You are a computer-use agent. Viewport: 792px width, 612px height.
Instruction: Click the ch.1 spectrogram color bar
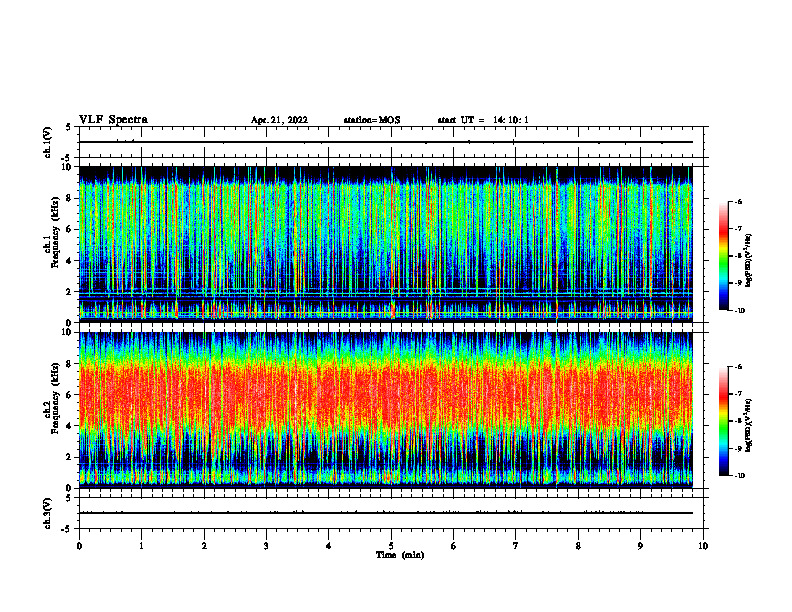(x=723, y=256)
